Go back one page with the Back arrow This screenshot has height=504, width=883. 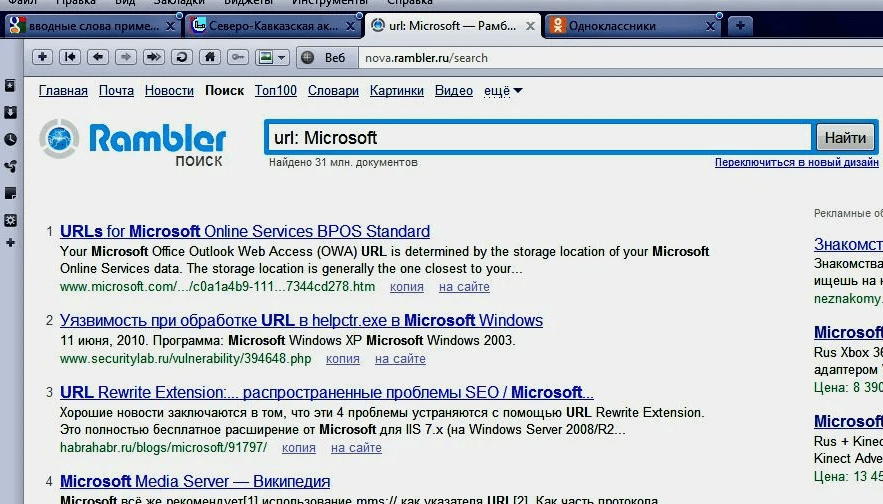click(x=98, y=57)
